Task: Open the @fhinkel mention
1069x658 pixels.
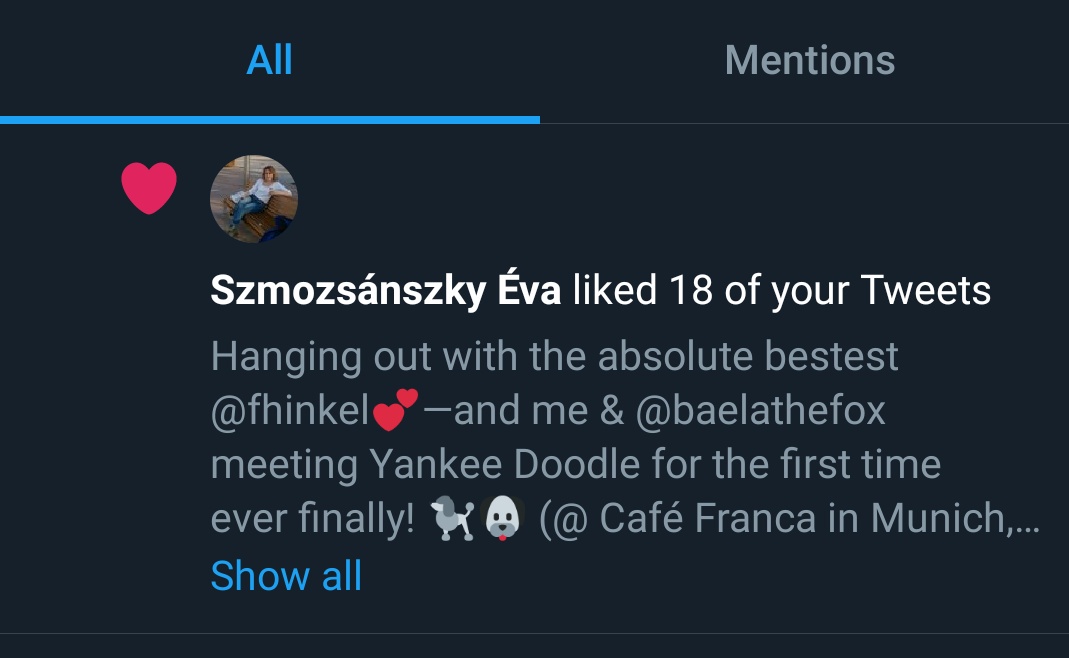Action: [290, 411]
